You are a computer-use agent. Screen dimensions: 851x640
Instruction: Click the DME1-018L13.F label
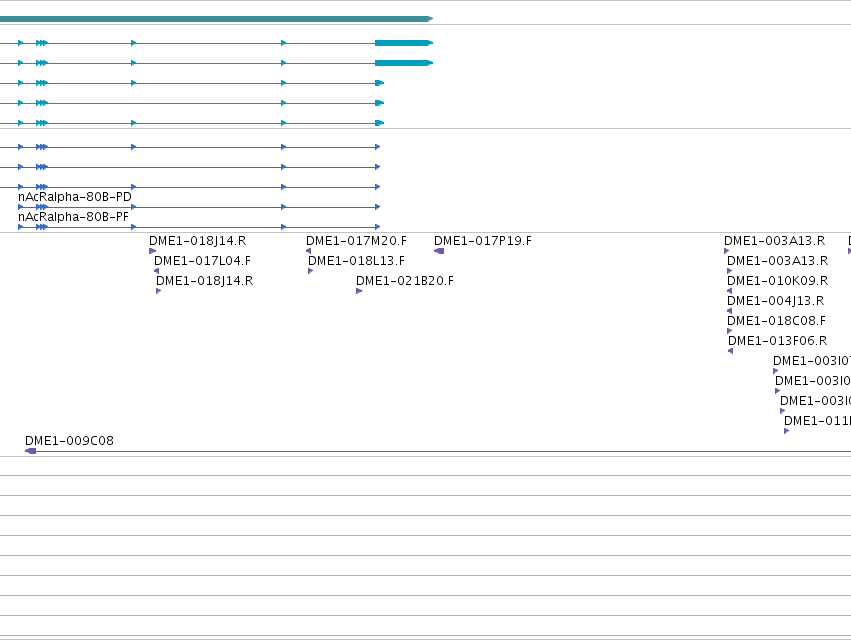tap(357, 261)
